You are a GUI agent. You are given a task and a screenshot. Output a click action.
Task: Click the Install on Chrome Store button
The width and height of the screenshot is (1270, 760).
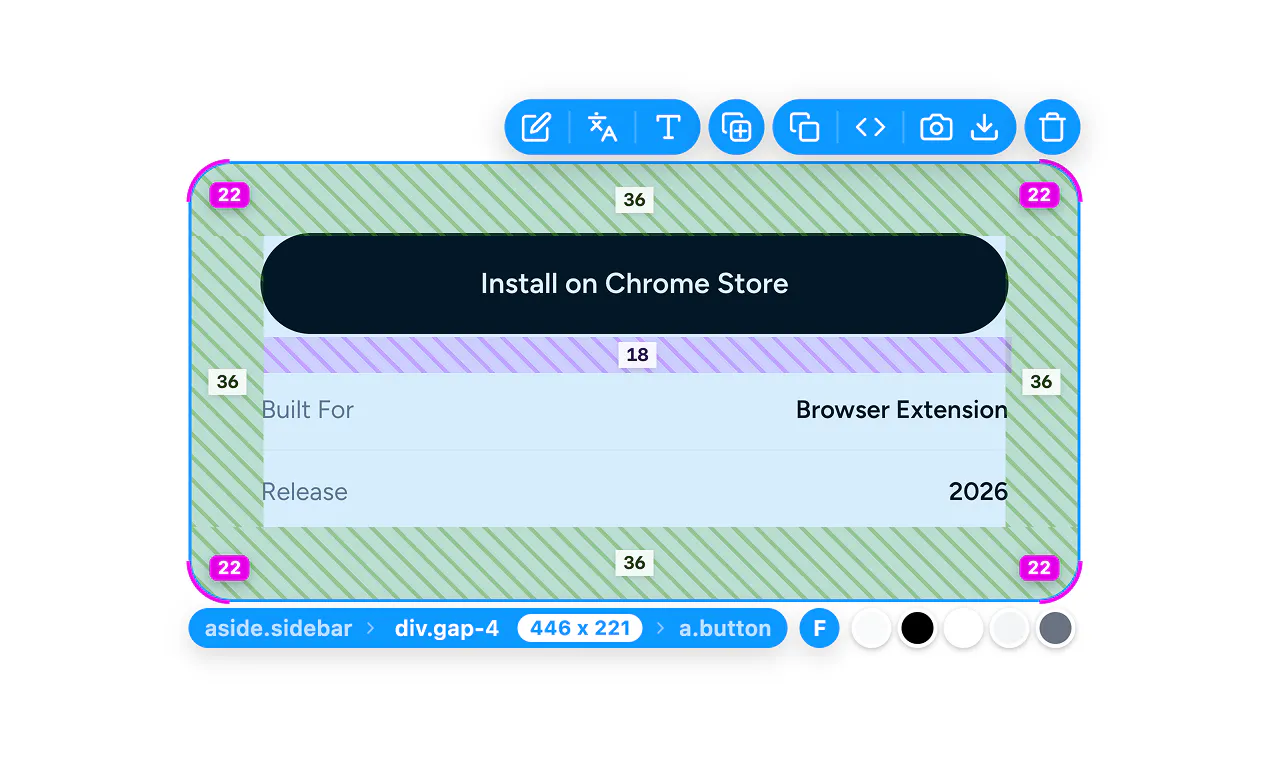[634, 284]
